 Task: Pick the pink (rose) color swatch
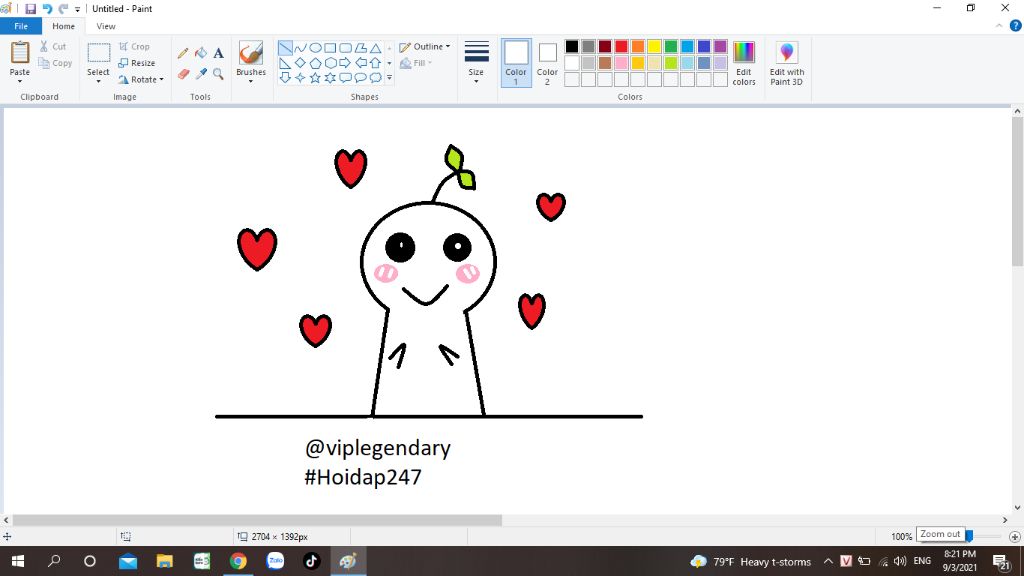(x=622, y=63)
